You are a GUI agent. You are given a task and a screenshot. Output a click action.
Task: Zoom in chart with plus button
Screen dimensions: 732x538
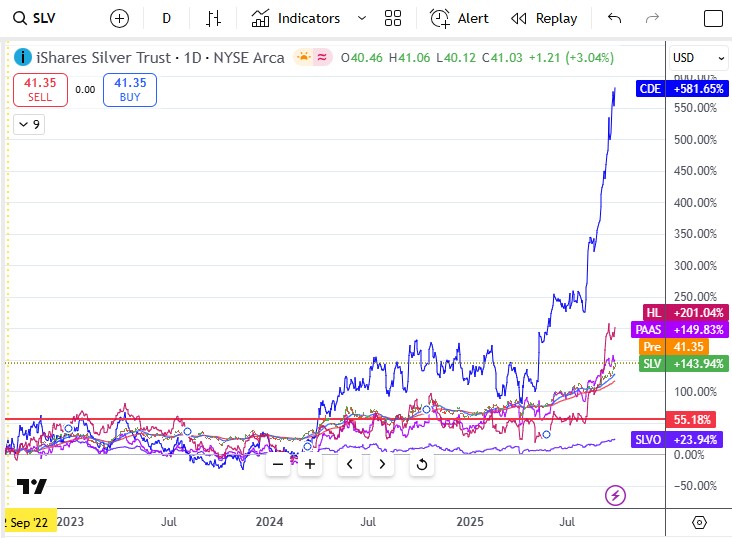click(x=310, y=464)
